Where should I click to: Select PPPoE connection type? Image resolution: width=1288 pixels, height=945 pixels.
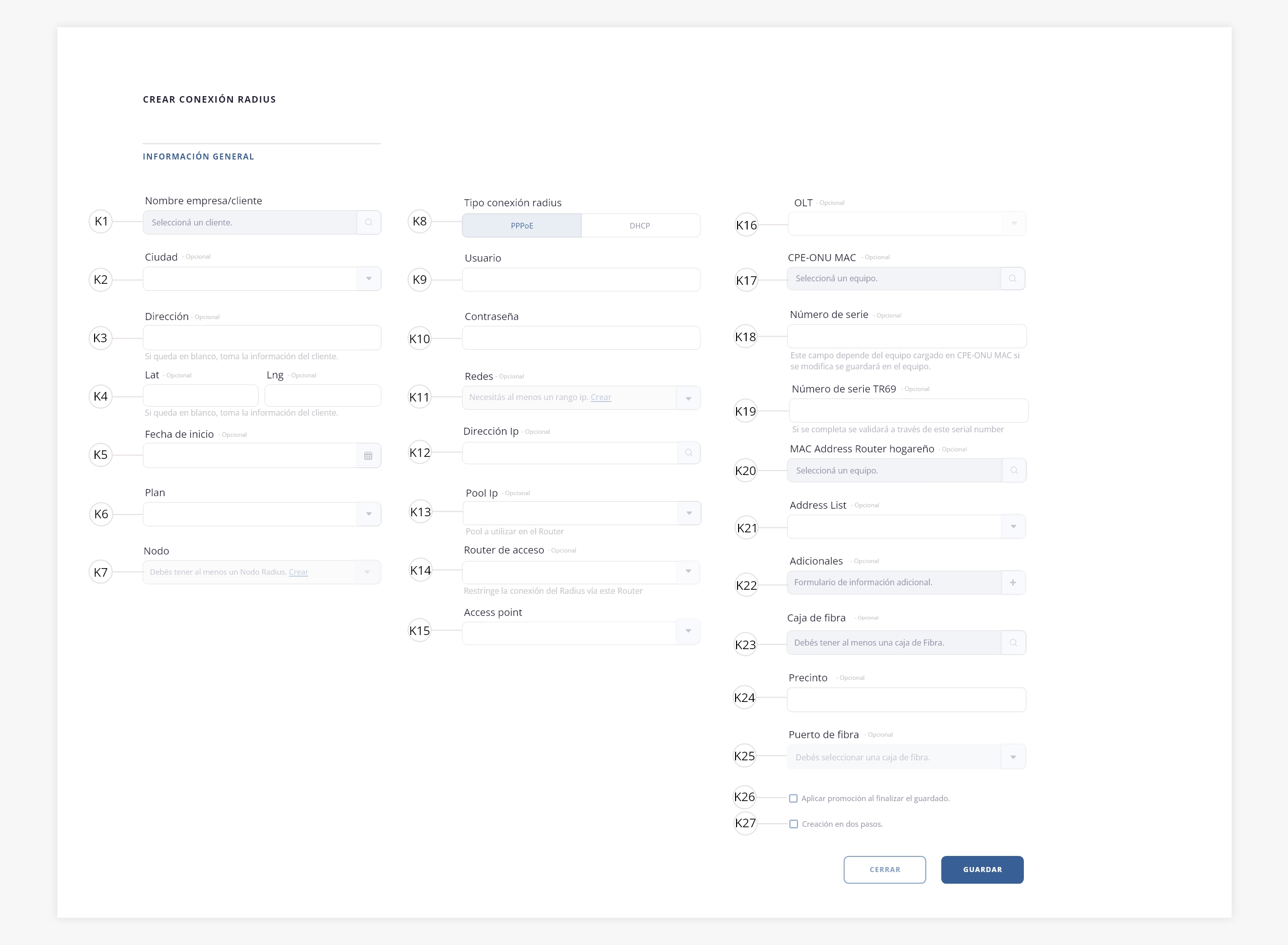tap(522, 225)
